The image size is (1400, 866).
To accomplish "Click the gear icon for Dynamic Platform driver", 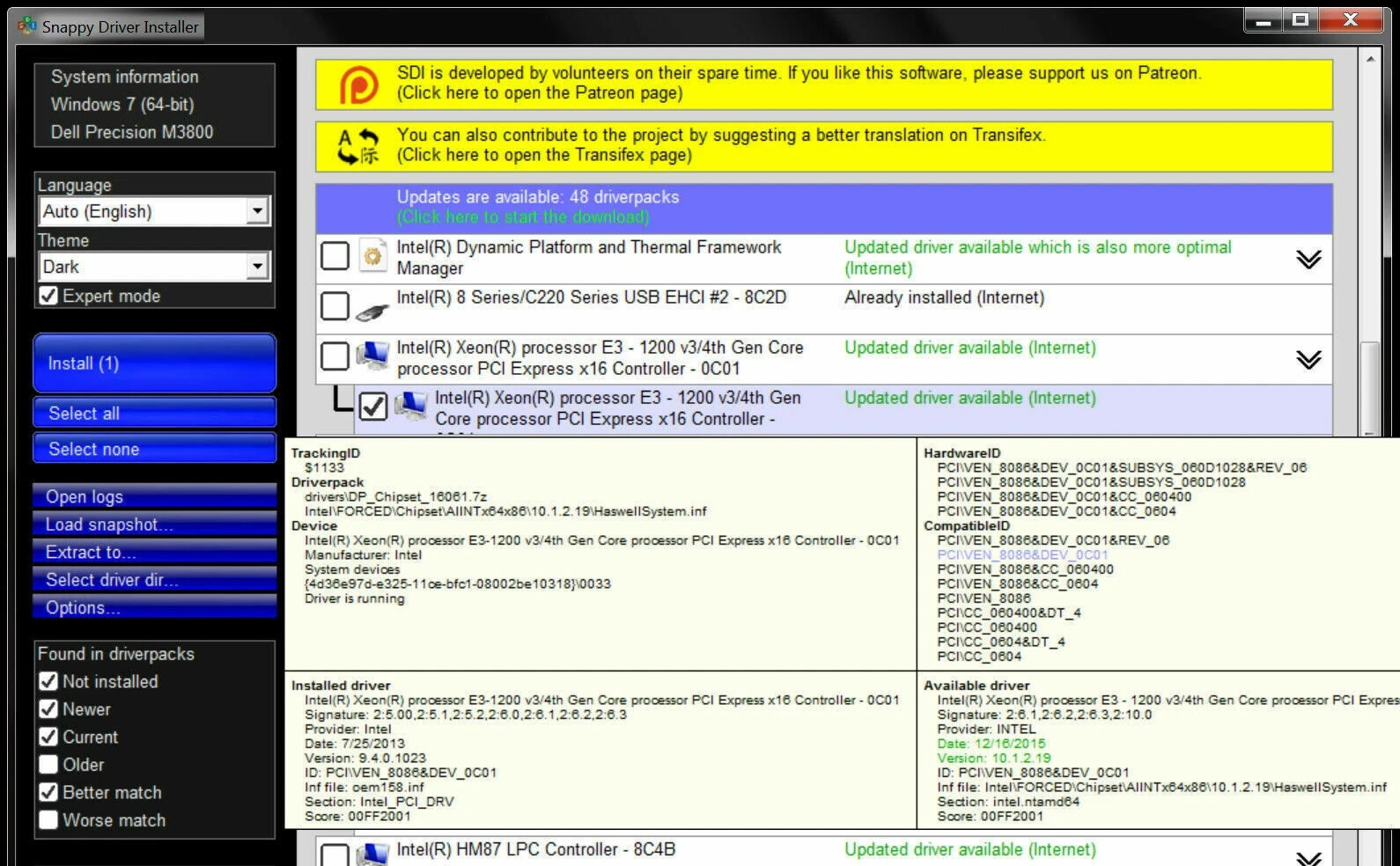I will point(373,256).
